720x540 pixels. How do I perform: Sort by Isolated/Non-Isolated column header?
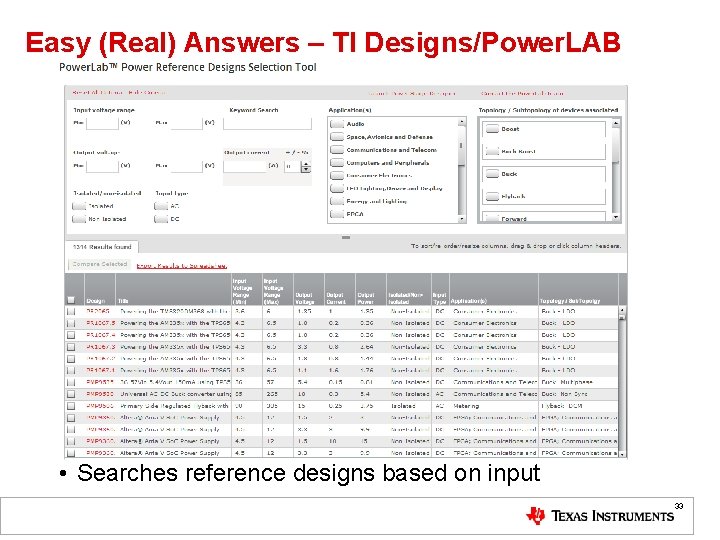409,289
